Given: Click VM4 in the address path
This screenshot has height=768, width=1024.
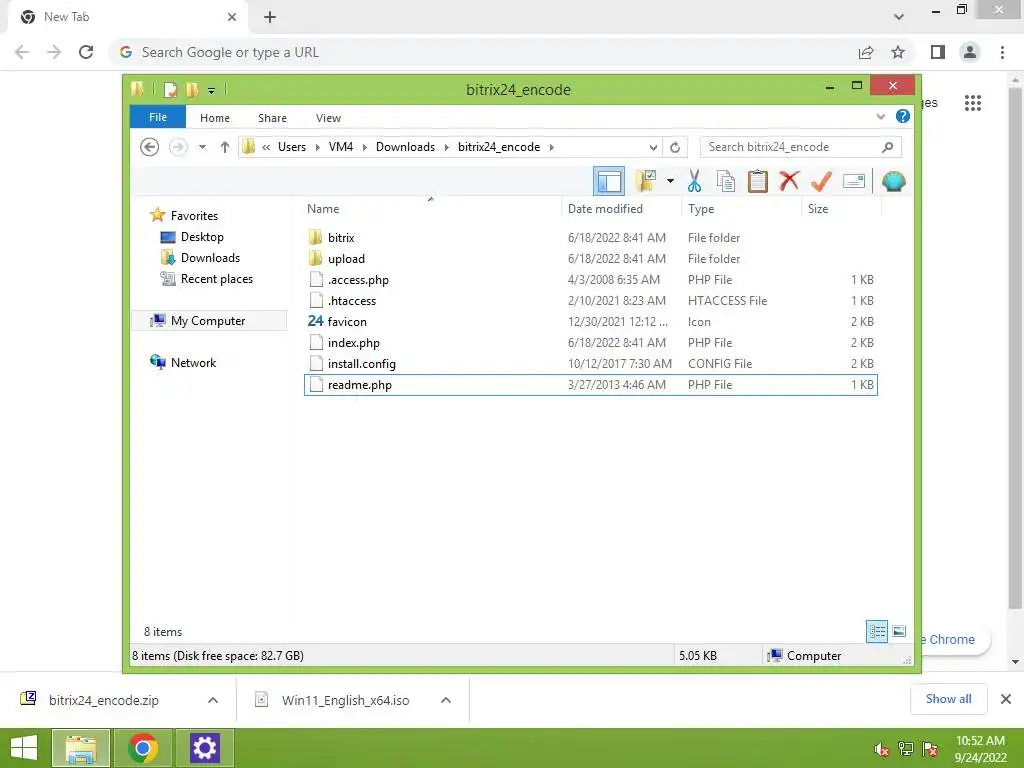Looking at the screenshot, I should click(x=341, y=147).
